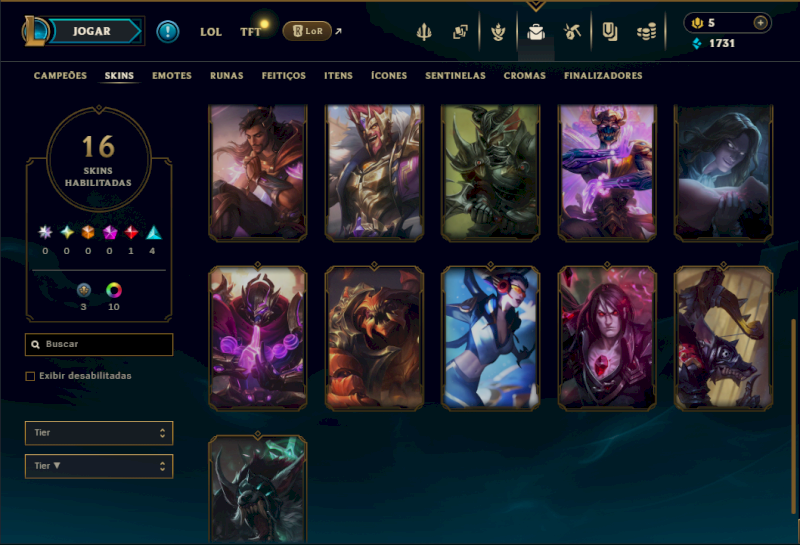Select the blue DJ skin thumbnail
This screenshot has height=545, width=800.
click(490, 338)
